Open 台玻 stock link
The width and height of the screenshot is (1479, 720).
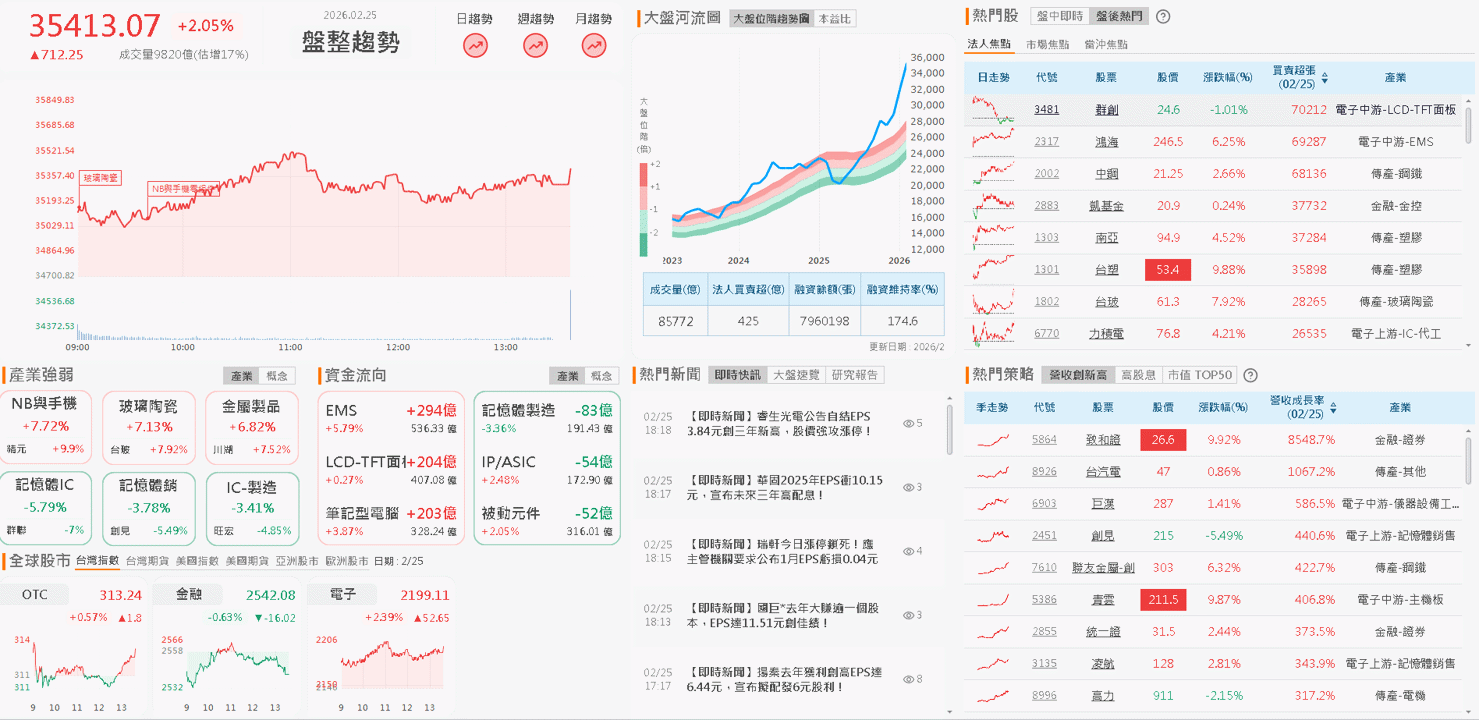click(1107, 302)
